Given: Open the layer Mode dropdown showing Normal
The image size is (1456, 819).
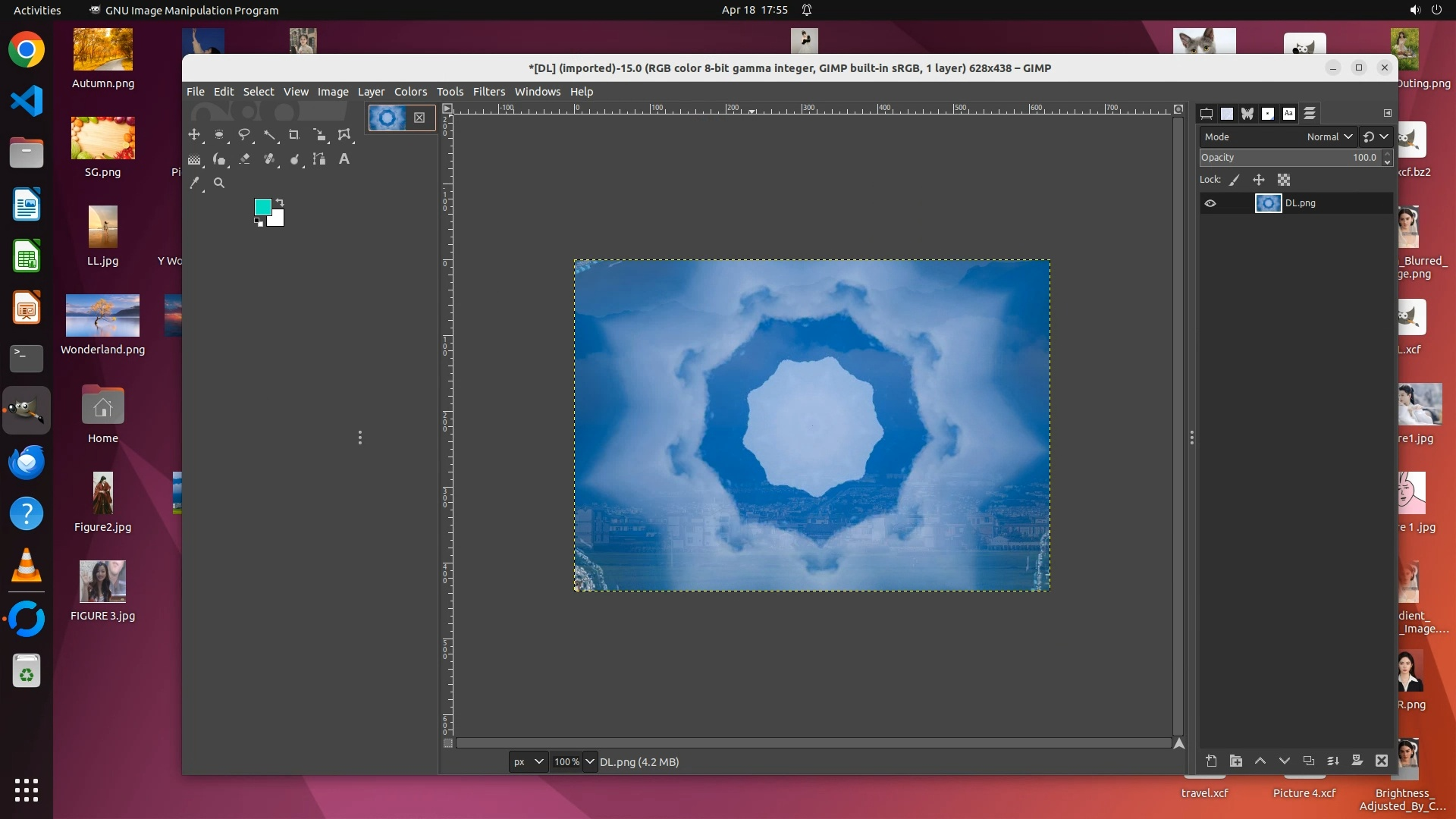Looking at the screenshot, I should [x=1329, y=136].
